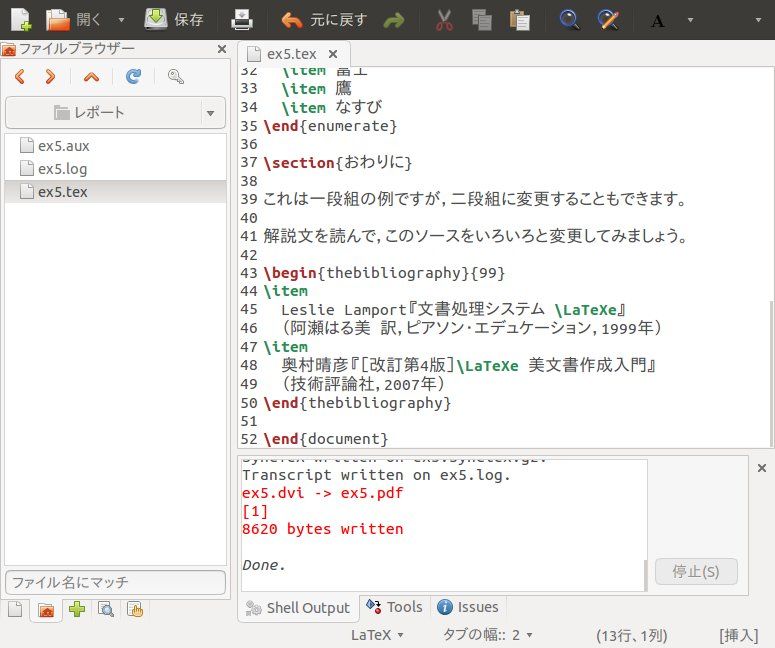Open the toolbar overflow arrow at far right

pos(758,20)
